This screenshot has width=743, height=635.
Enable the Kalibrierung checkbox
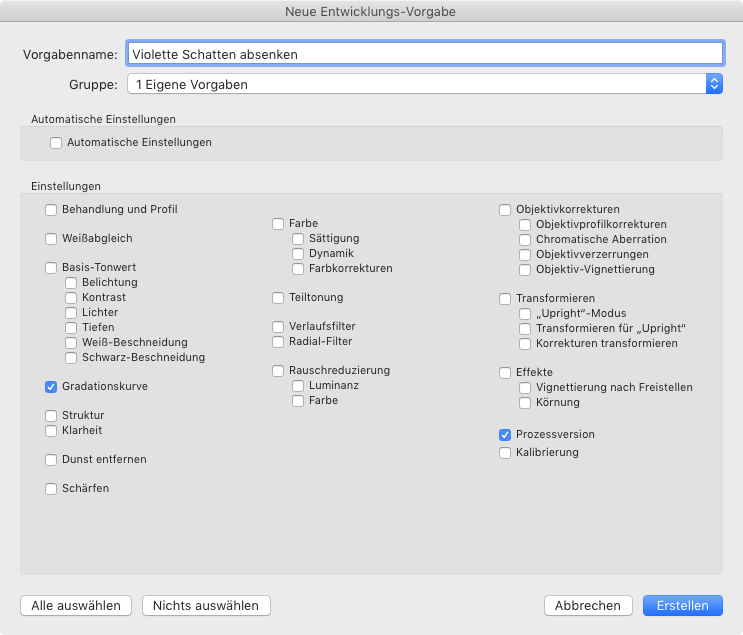point(505,453)
